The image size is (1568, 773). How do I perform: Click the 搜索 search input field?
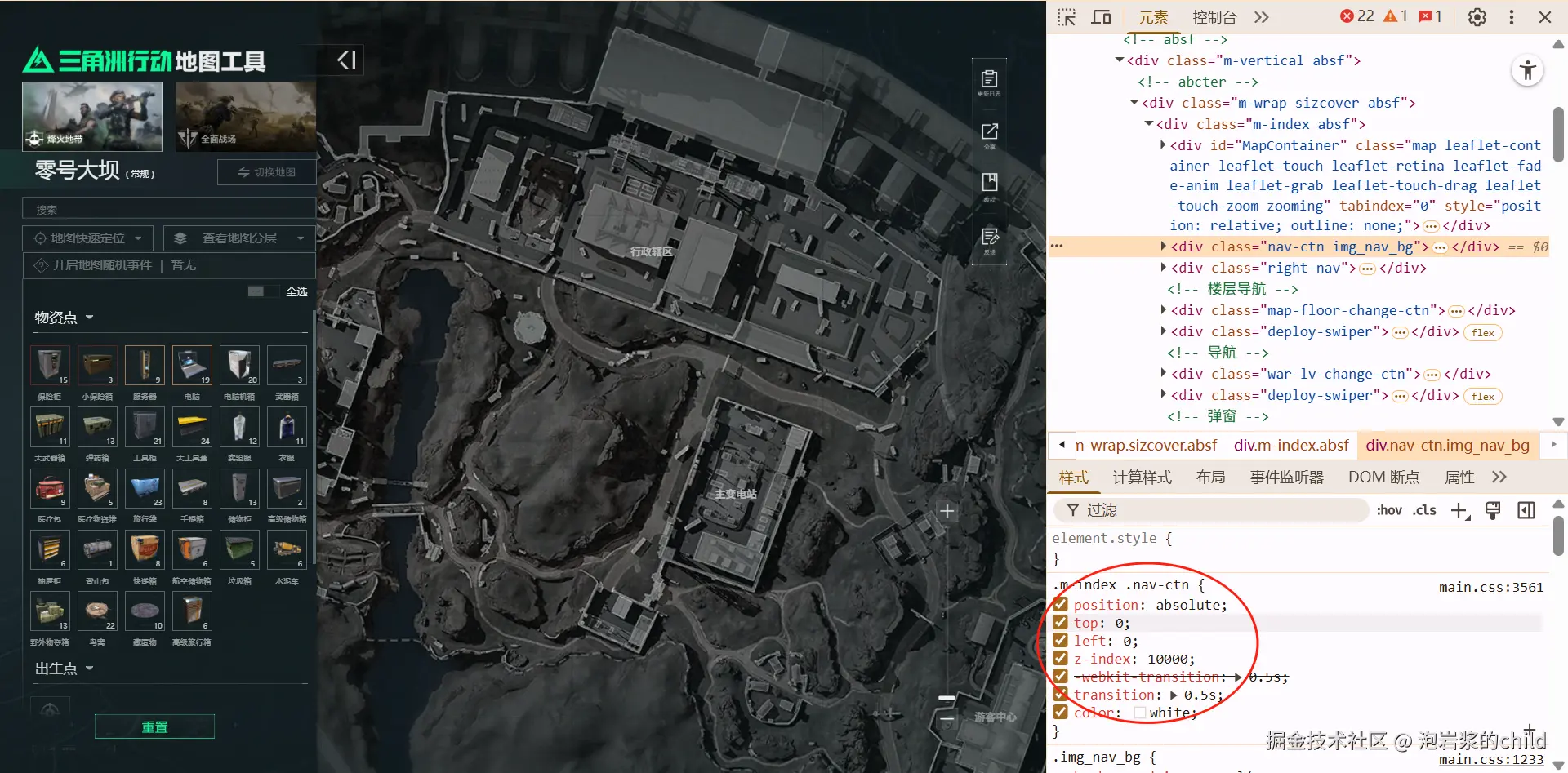pos(169,209)
